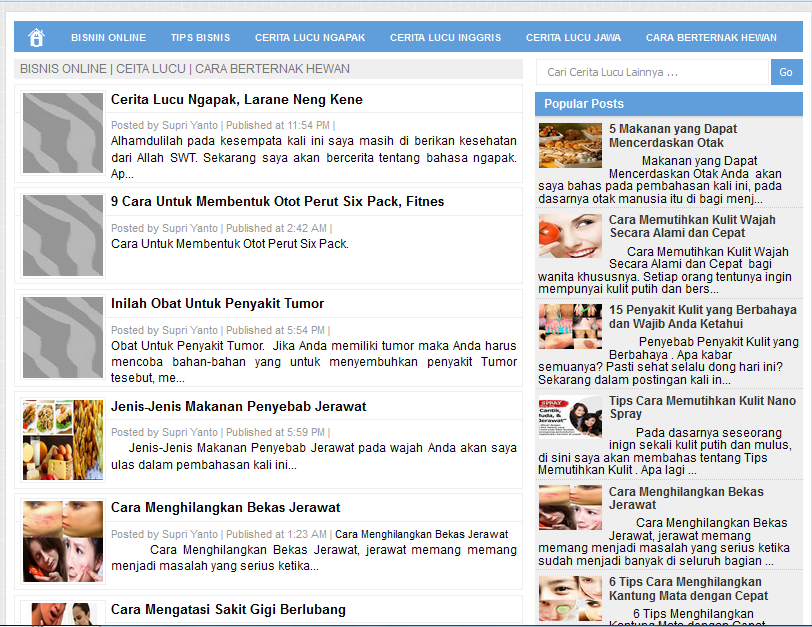Click sidebar thumbnail of Bekas Jerawat post

click(570, 507)
